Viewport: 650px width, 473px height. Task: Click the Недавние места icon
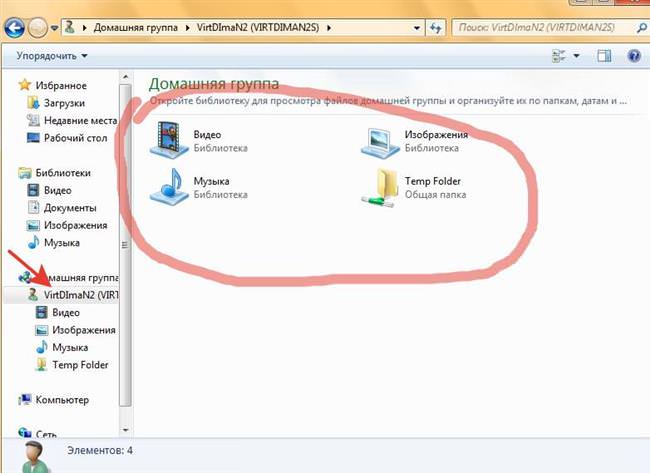tap(33, 120)
